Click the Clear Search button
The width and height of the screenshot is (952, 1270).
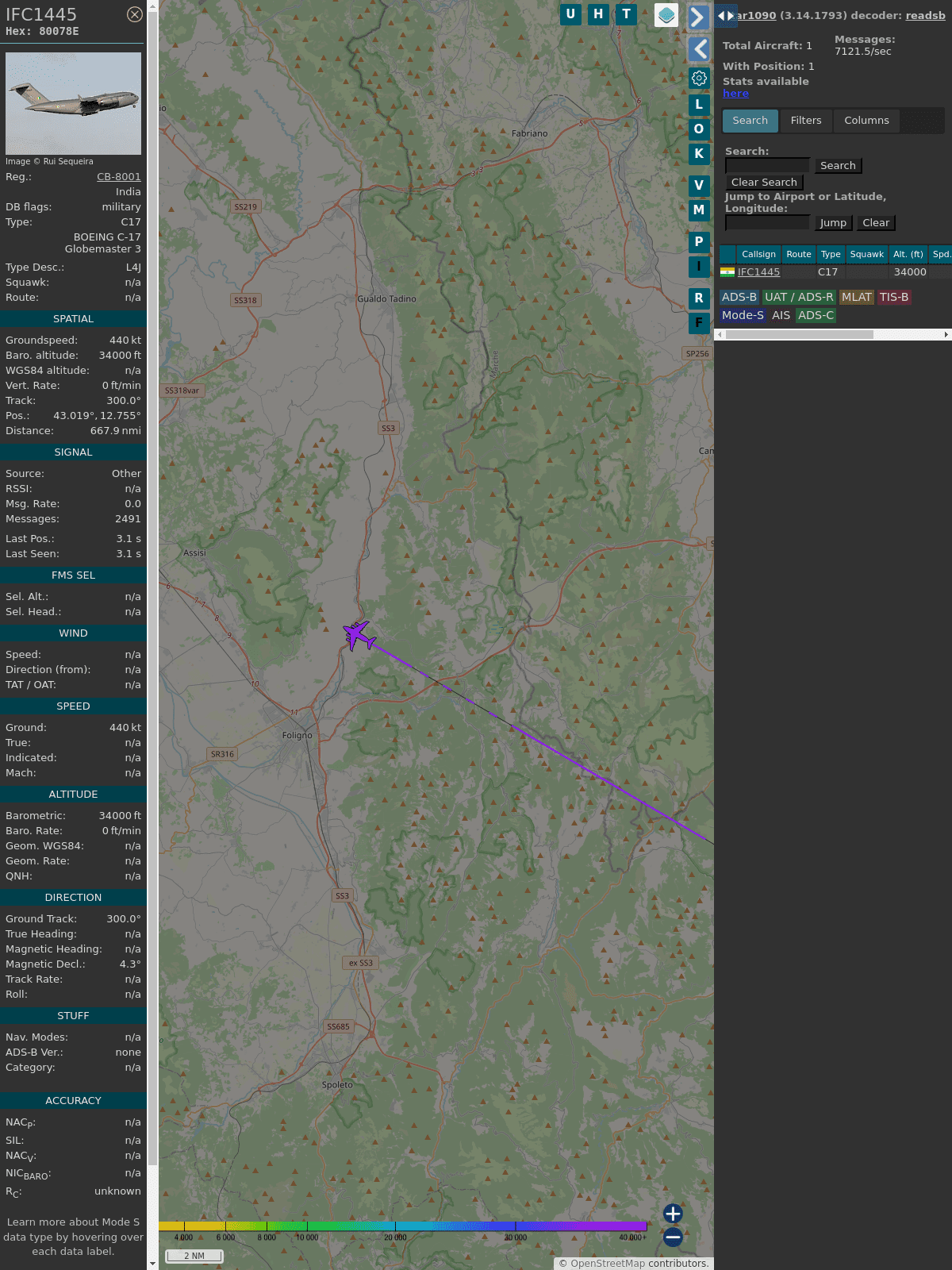point(764,182)
